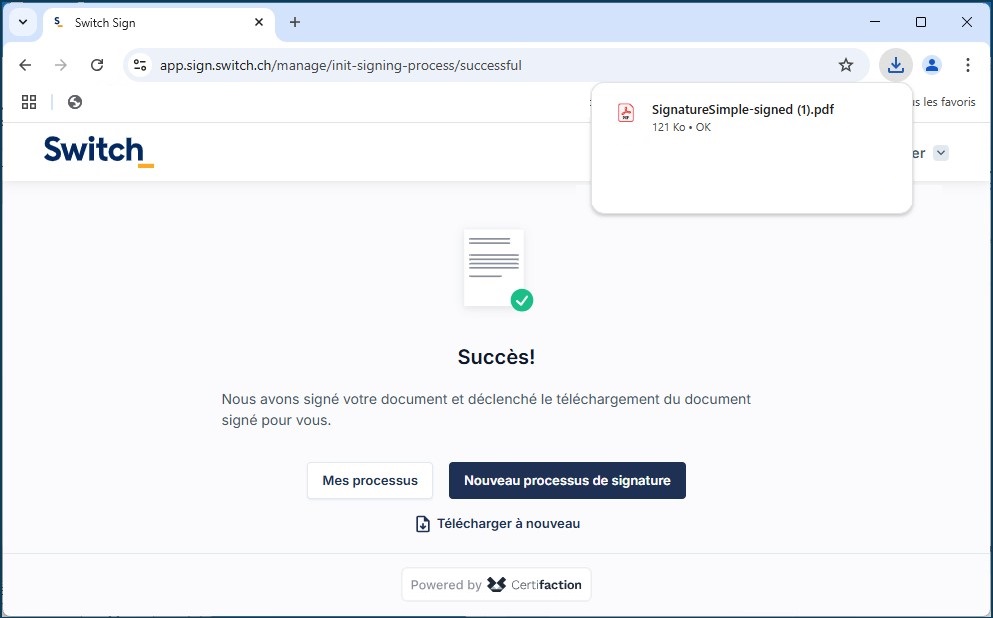Click the globe icon in bookmarks bar
Image resolution: width=993 pixels, height=618 pixels.
(x=75, y=102)
